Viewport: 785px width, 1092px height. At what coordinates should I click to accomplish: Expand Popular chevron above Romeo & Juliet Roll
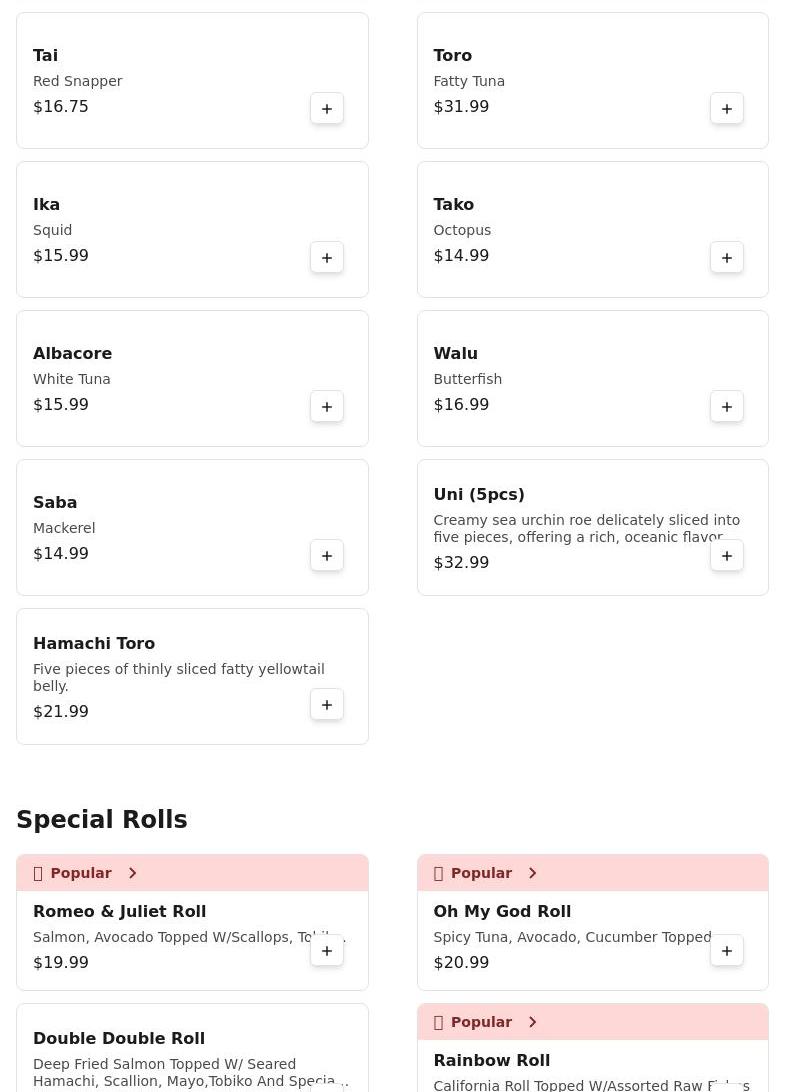pyautogui.click(x=132, y=873)
